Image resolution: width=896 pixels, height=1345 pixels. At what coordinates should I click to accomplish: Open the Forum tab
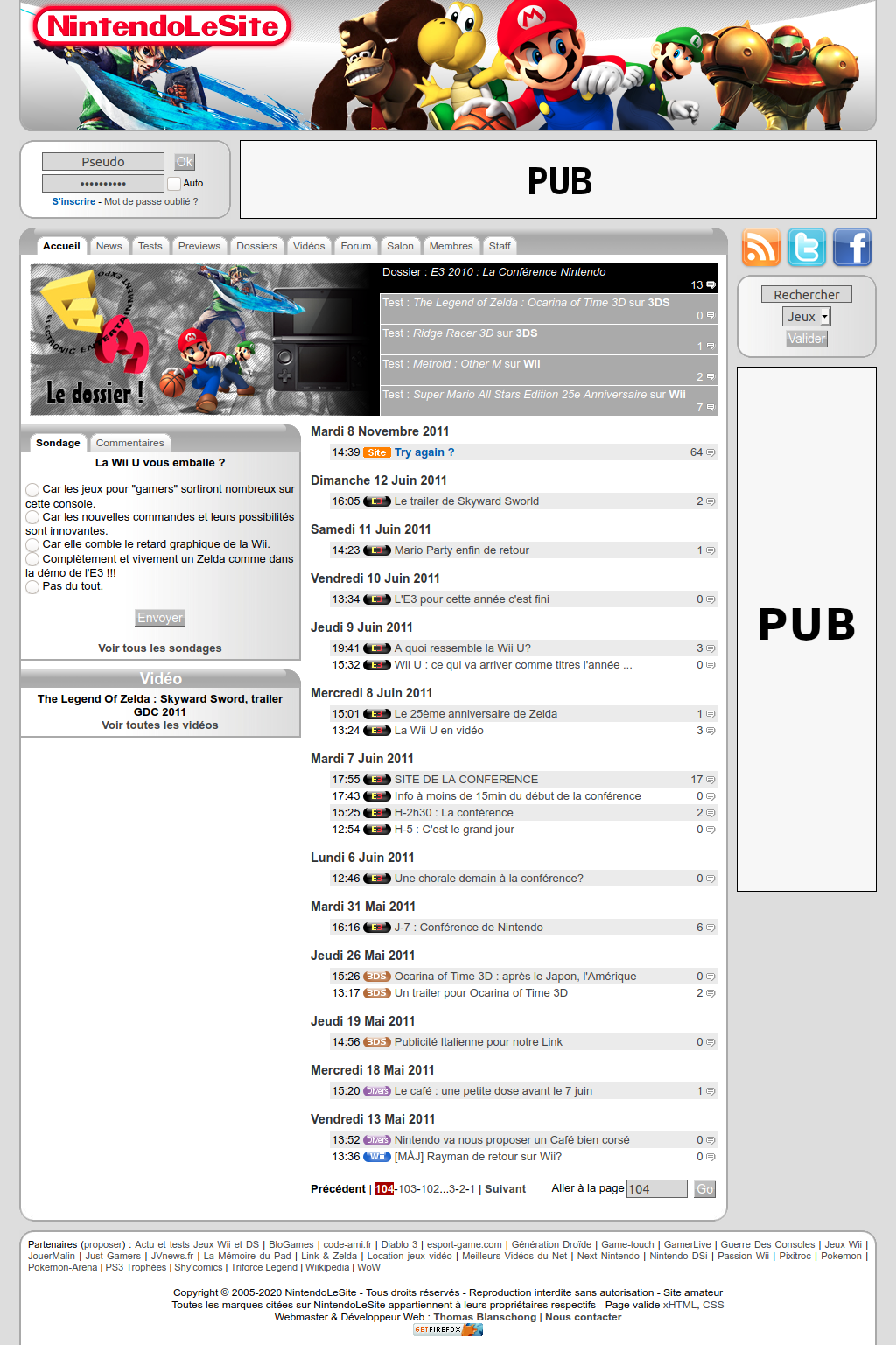coord(356,246)
